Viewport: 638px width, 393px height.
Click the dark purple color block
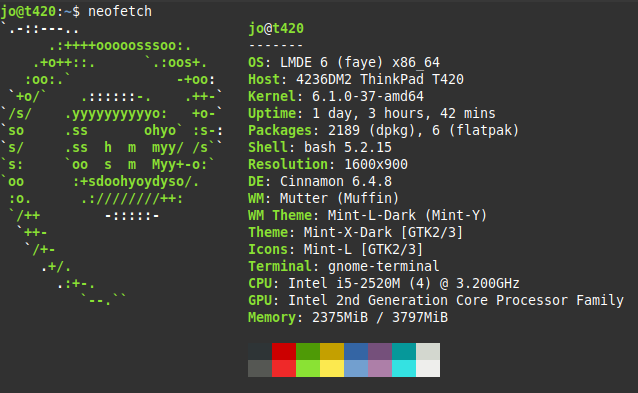click(x=380, y=352)
